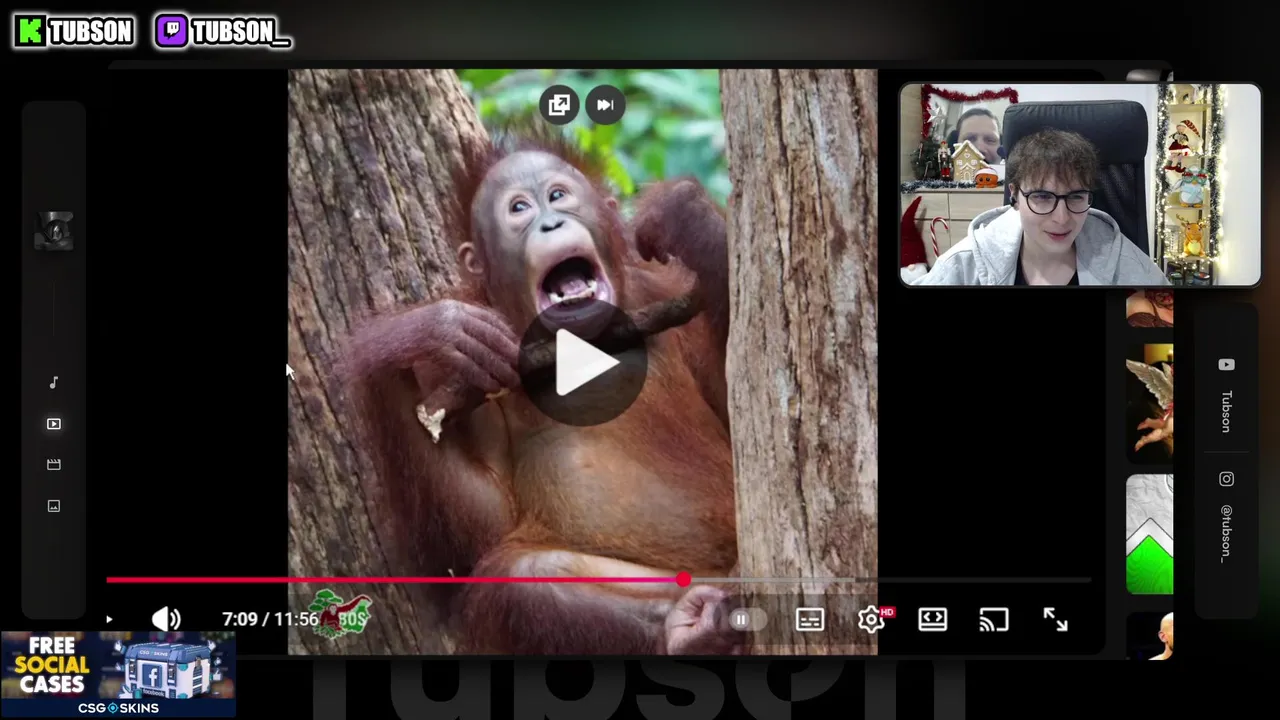
Task: Open the clapperboard sidebar icon
Action: pyautogui.click(x=54, y=465)
